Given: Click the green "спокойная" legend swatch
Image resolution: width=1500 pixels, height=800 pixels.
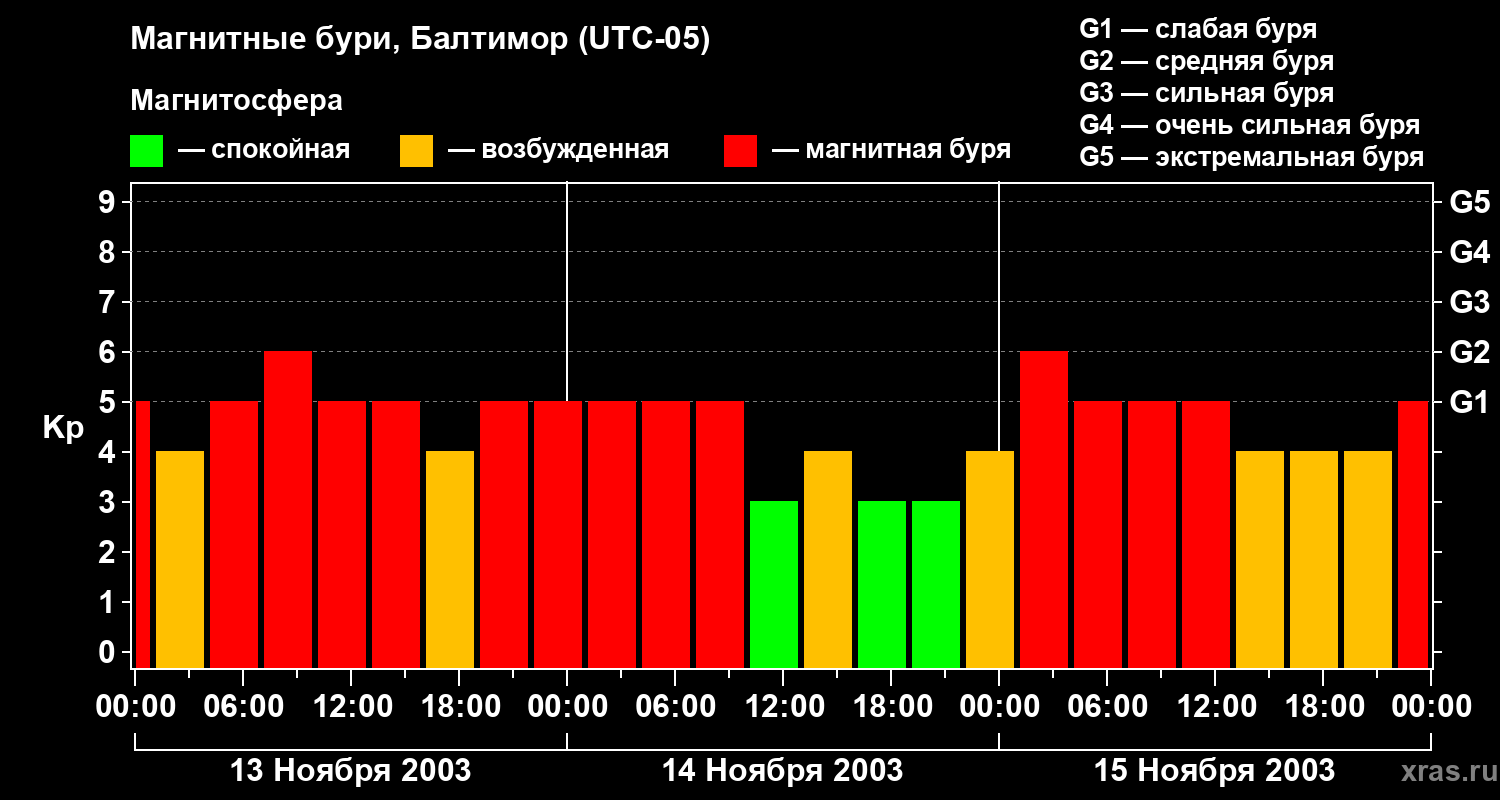Looking at the screenshot, I should 146,151.
